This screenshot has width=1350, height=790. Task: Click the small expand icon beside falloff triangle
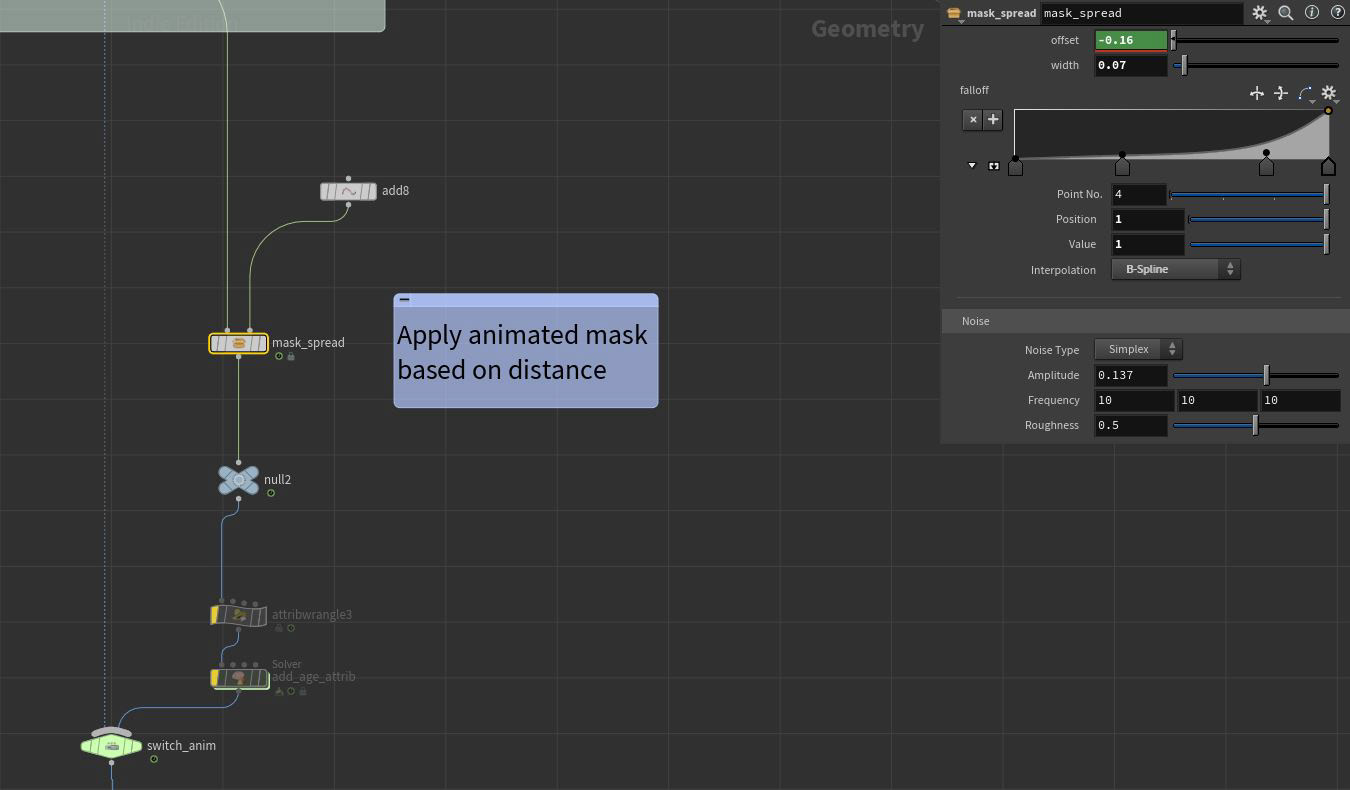[993, 165]
